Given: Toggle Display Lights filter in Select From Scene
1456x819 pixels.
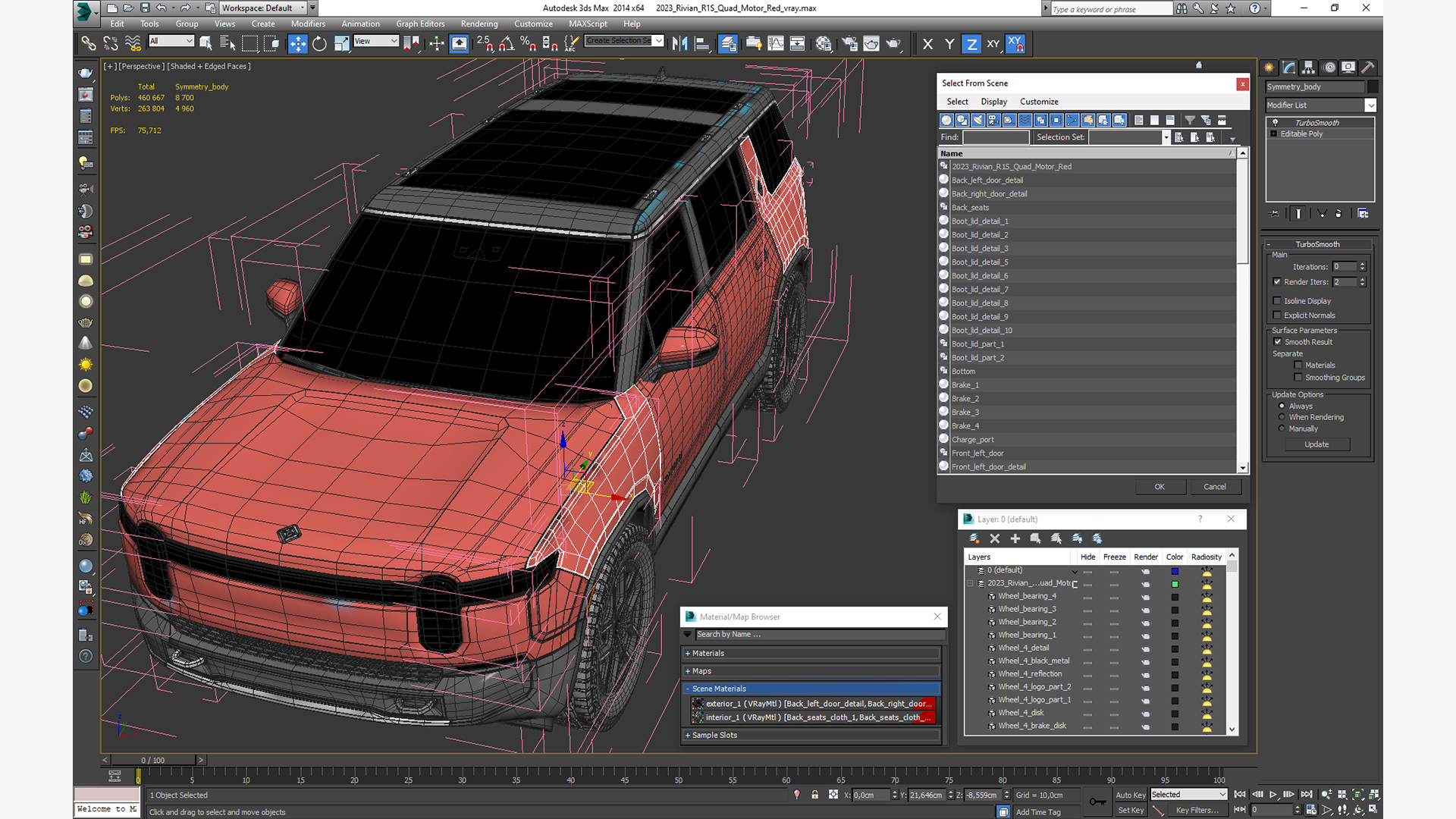Looking at the screenshot, I should [x=977, y=120].
